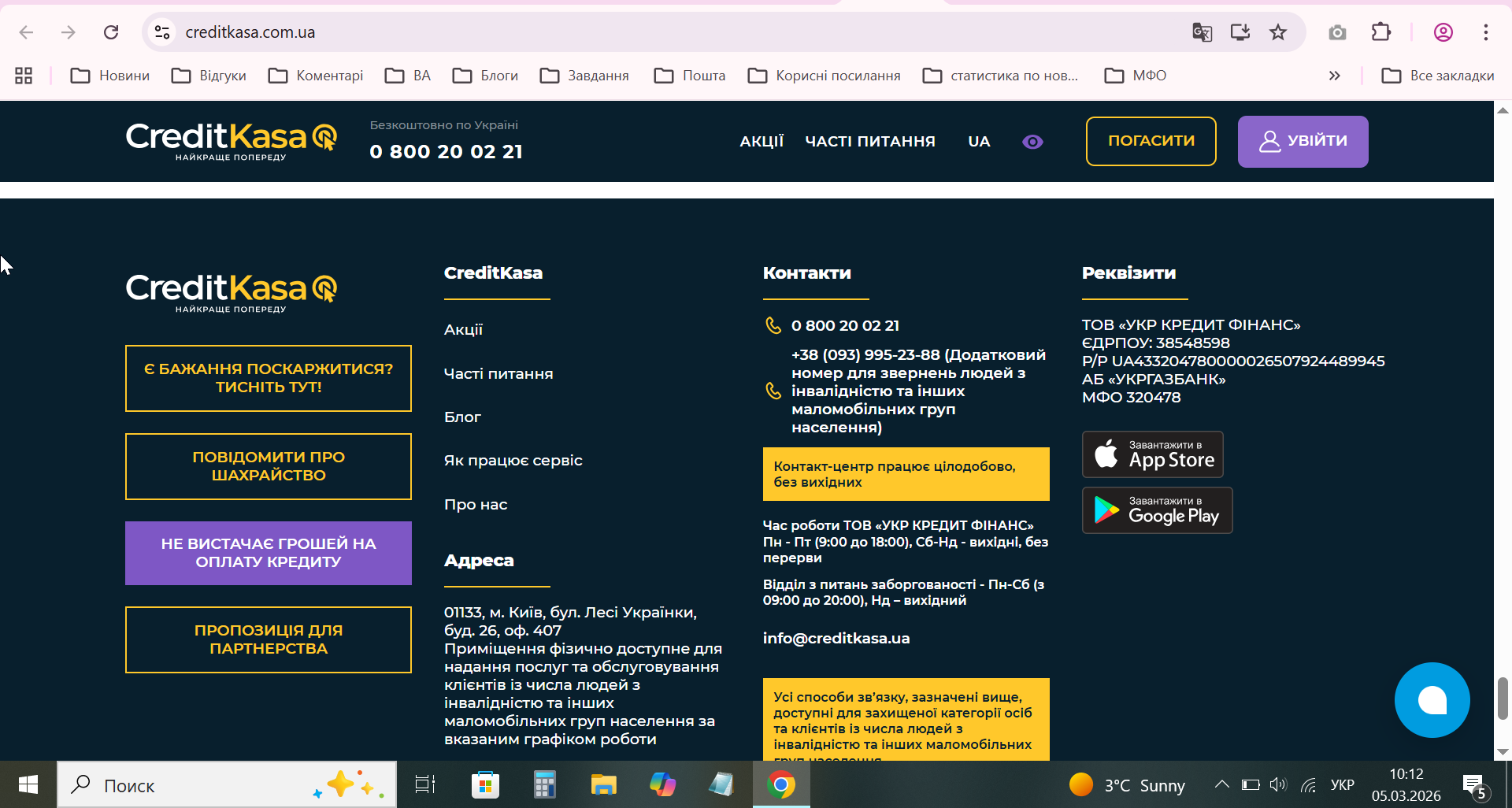Click the browser back arrow

pyautogui.click(x=26, y=32)
